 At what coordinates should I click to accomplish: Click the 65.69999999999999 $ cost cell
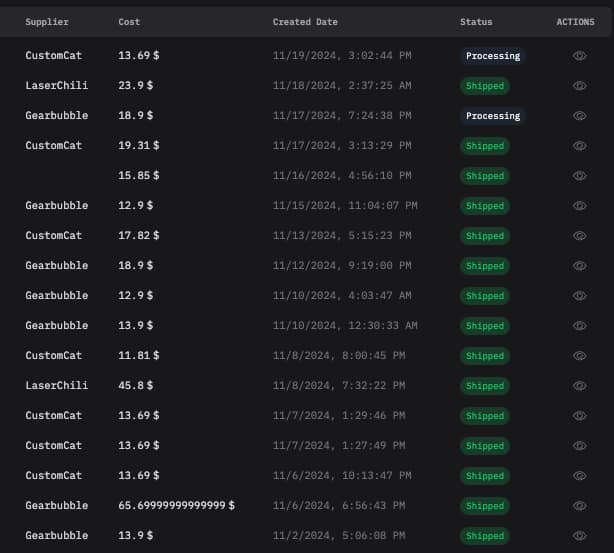pyautogui.click(x=176, y=506)
